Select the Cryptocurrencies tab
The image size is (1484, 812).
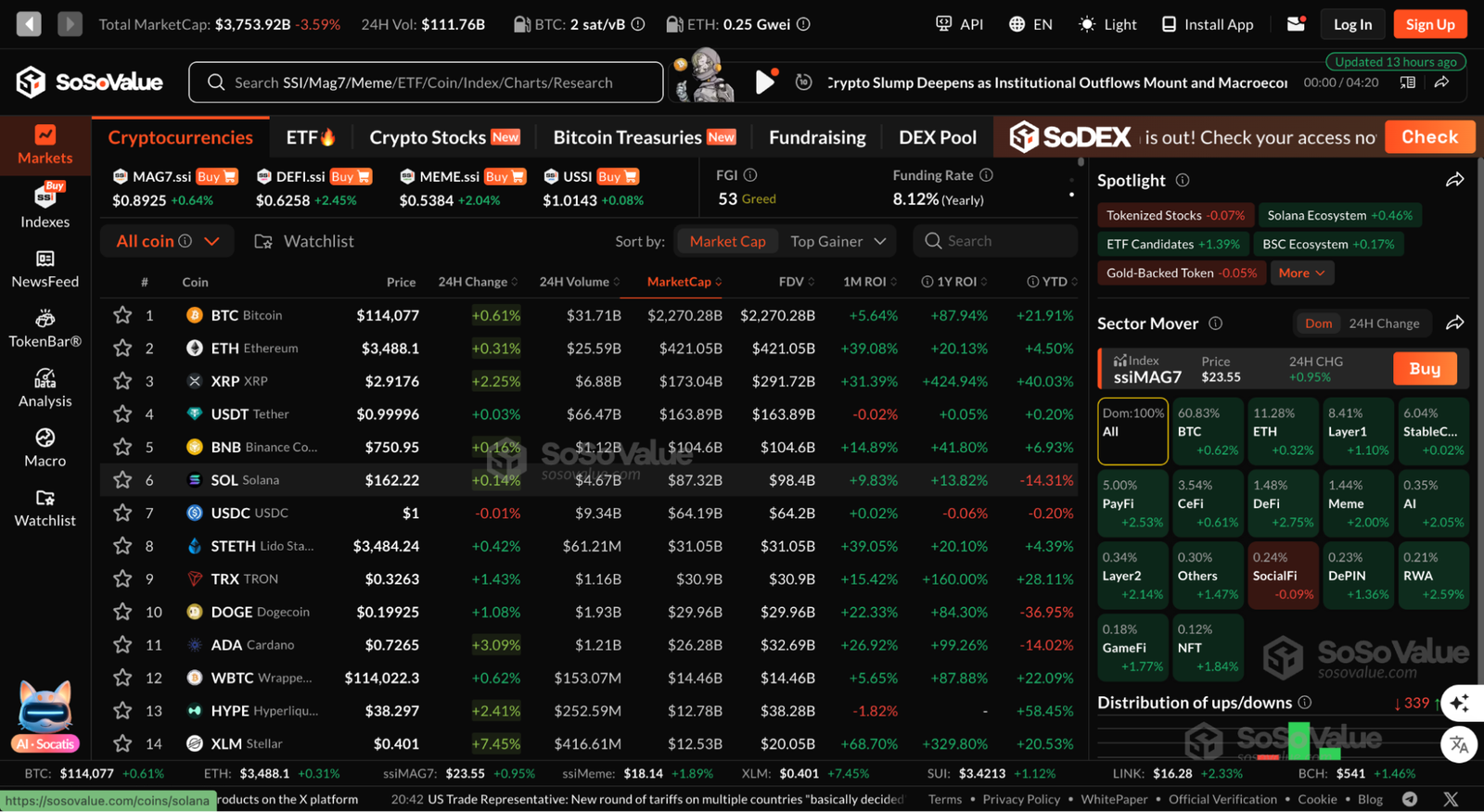coord(181,137)
